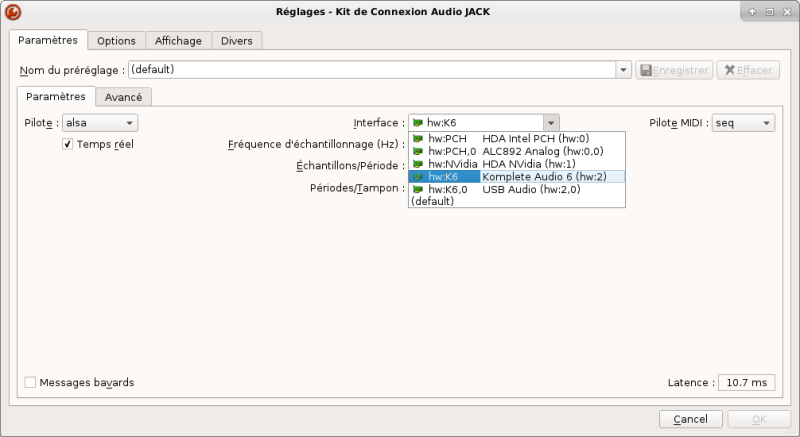Click the preset name input field
The height and width of the screenshot is (437, 800).
(x=372, y=70)
